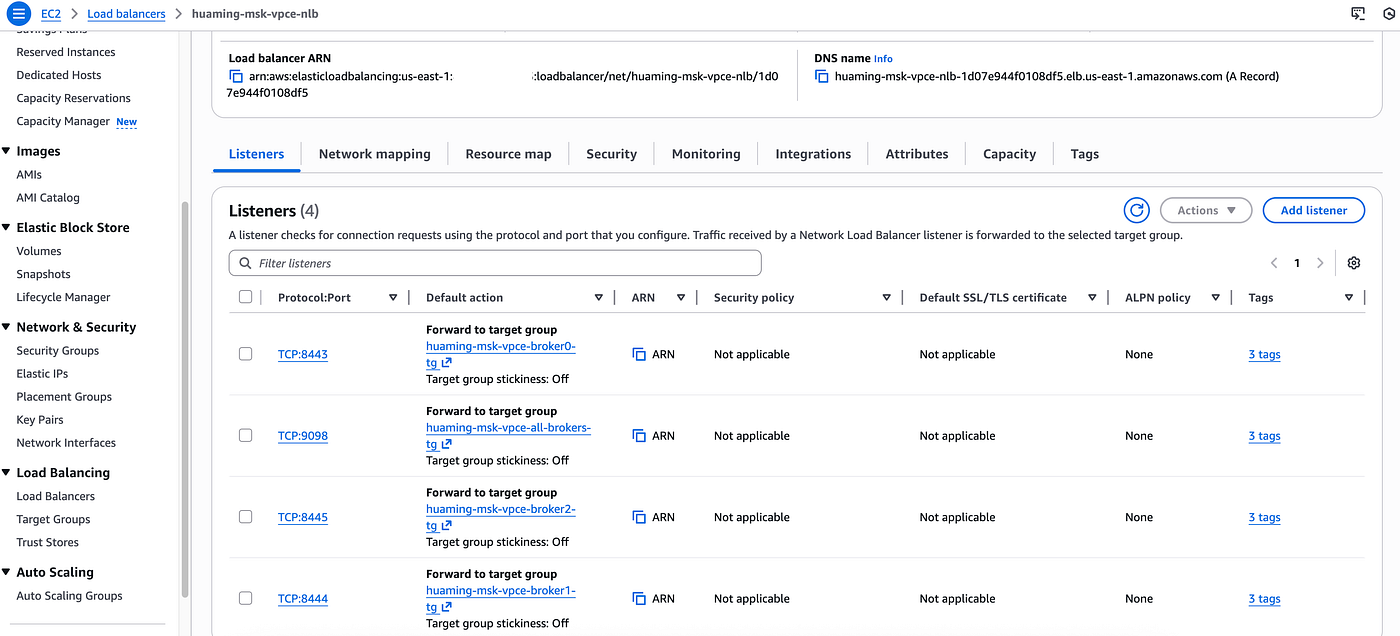Screen dimensions: 1400x636
Task: Go to Load balancers breadcrumb
Action: coord(126,14)
